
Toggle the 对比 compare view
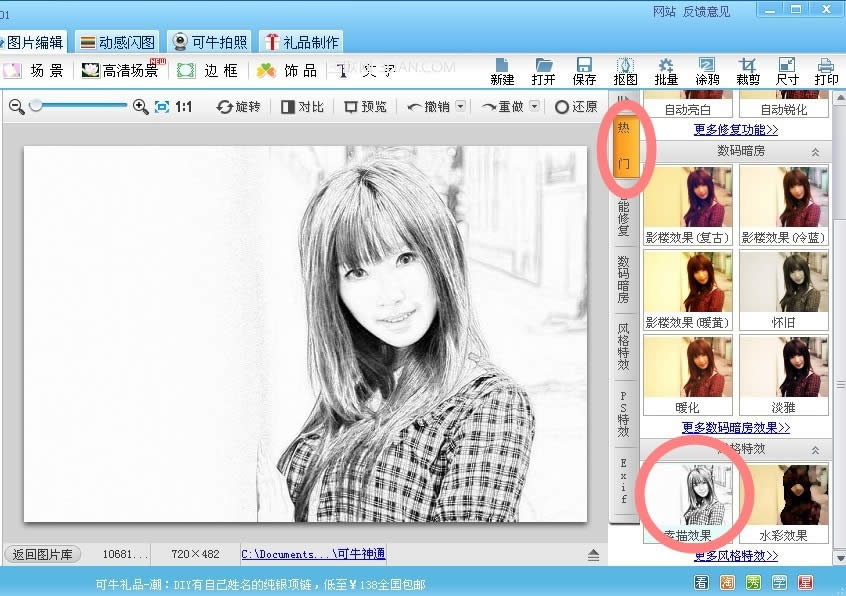coord(302,107)
